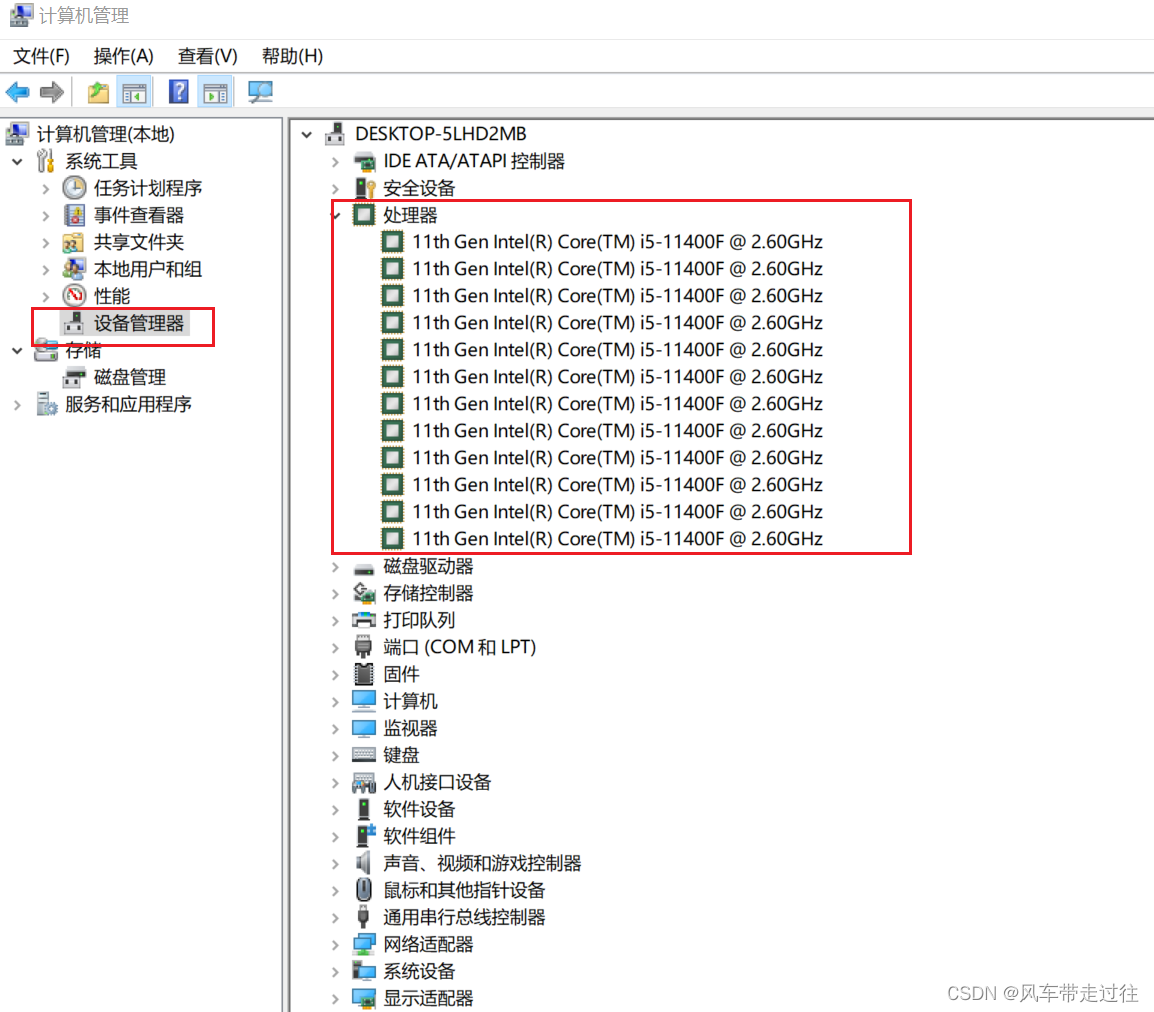The height and width of the screenshot is (1012, 1154).
Task: Expand the 事件查看器 node
Action: tap(46, 216)
